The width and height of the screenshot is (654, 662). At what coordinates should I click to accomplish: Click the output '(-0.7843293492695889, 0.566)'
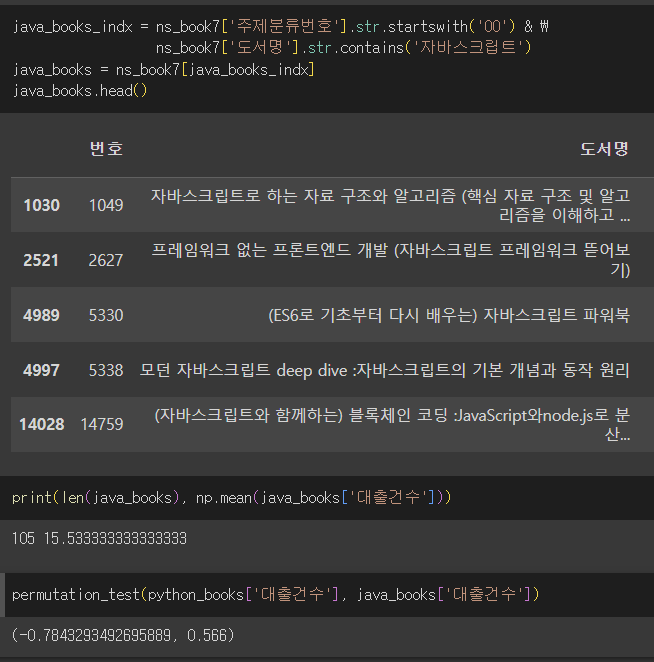pyautogui.click(x=122, y=635)
